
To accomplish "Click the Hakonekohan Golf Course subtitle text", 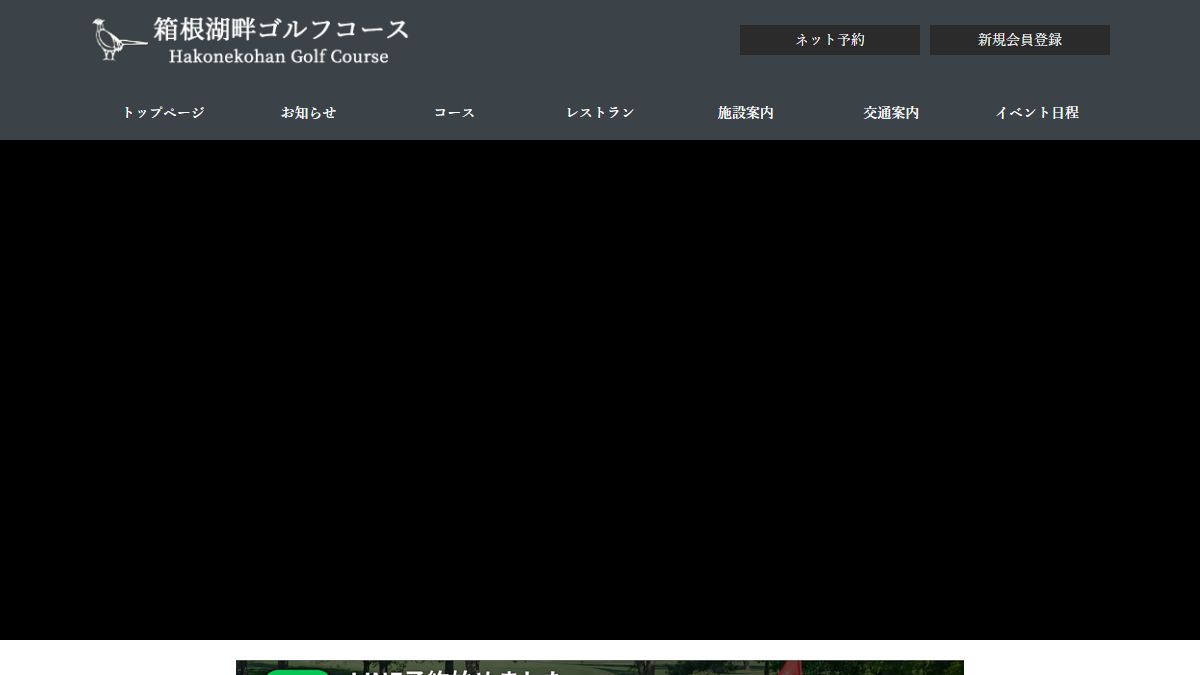I will click(x=279, y=57).
